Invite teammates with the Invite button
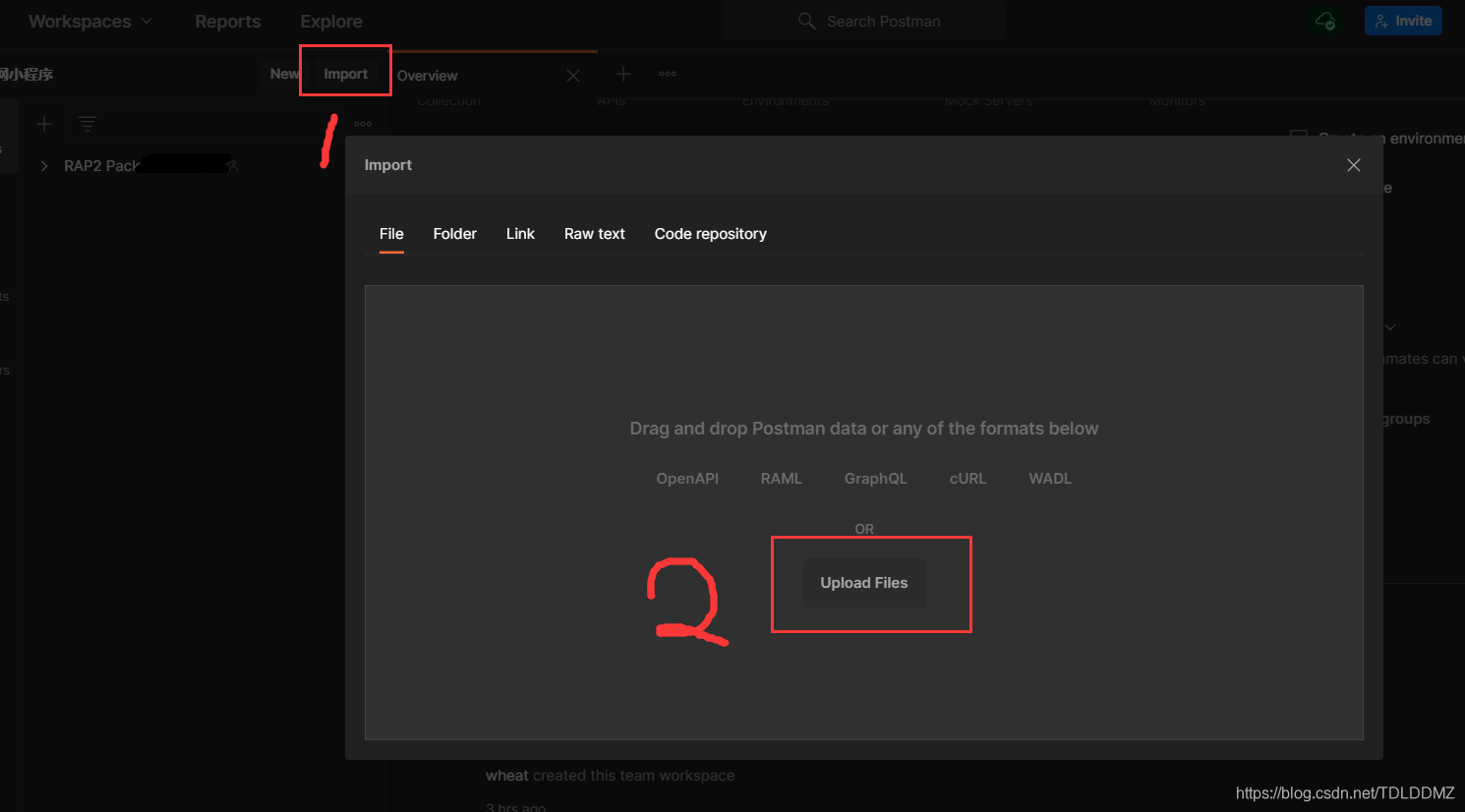Viewport: 1465px width, 812px height. pos(1403,21)
